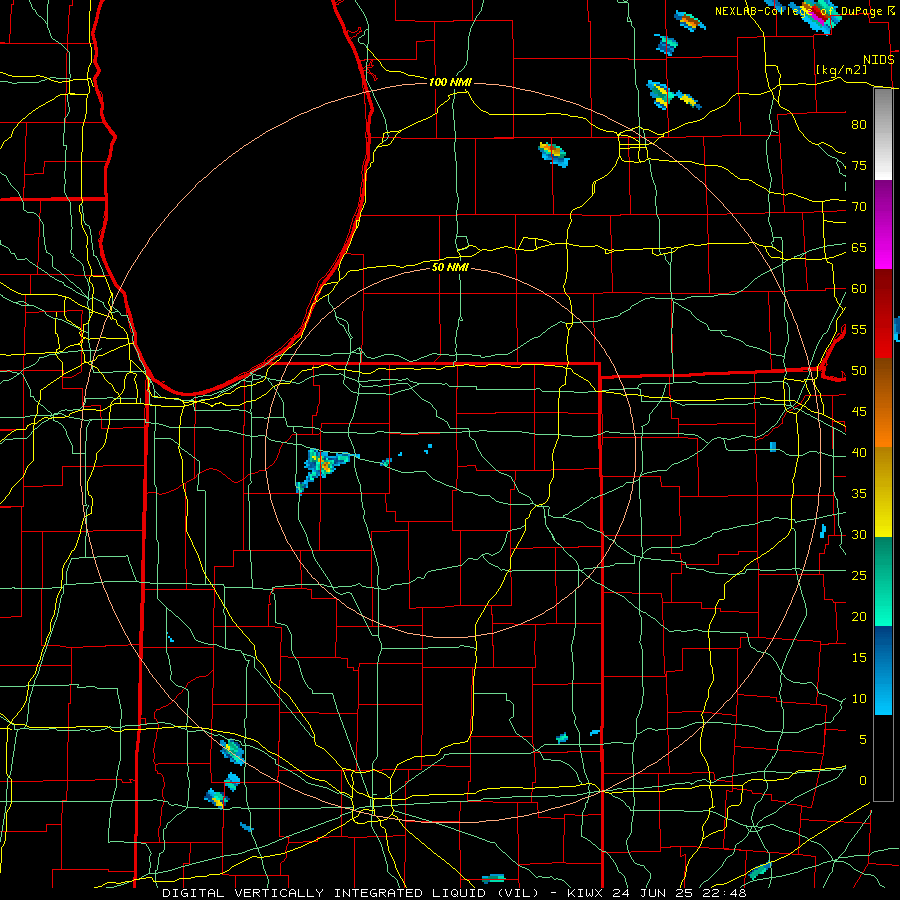The image size is (900, 900).
Task: Pick the white-gray top segment of the color bar
Action: (x=883, y=135)
